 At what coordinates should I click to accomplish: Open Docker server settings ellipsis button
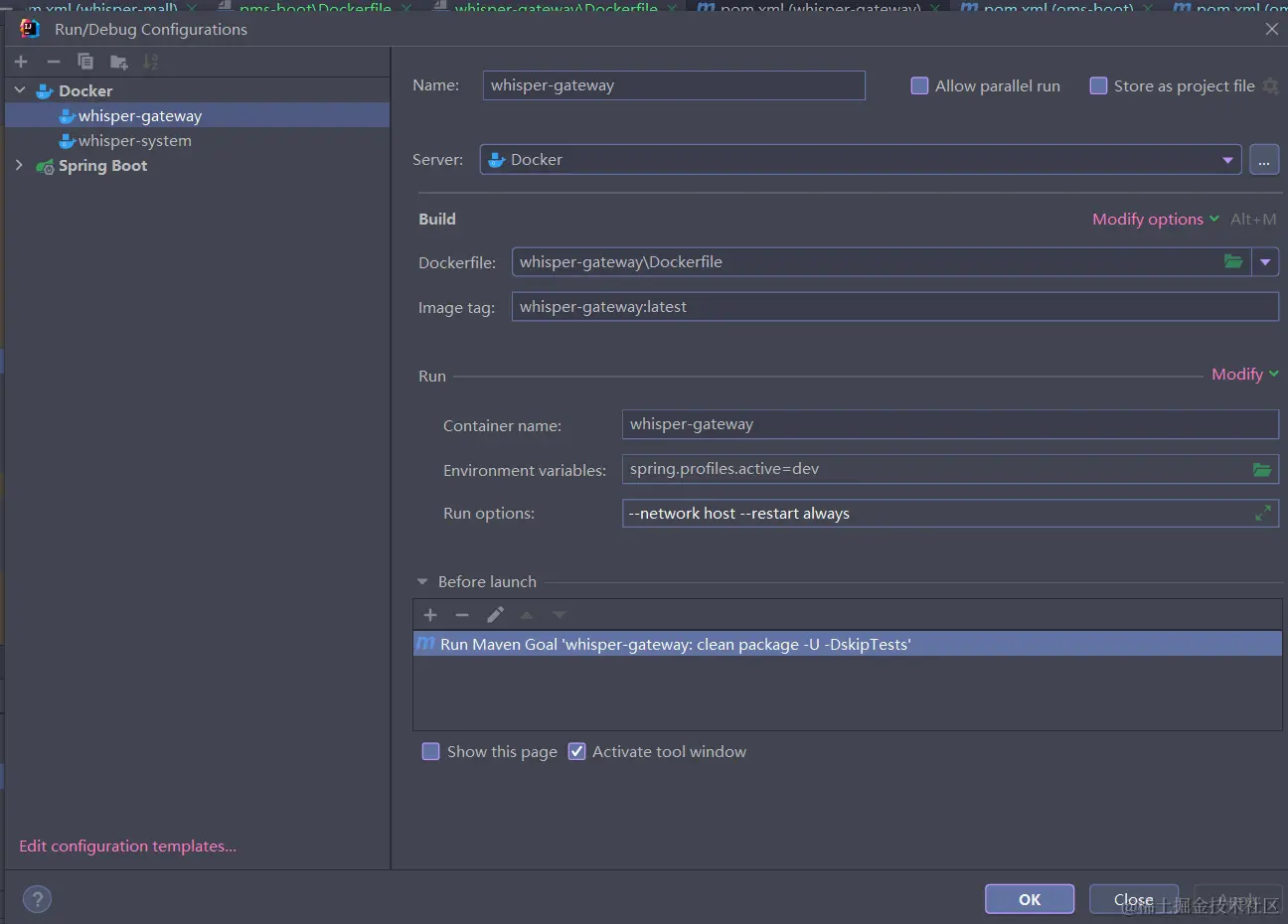tap(1264, 160)
